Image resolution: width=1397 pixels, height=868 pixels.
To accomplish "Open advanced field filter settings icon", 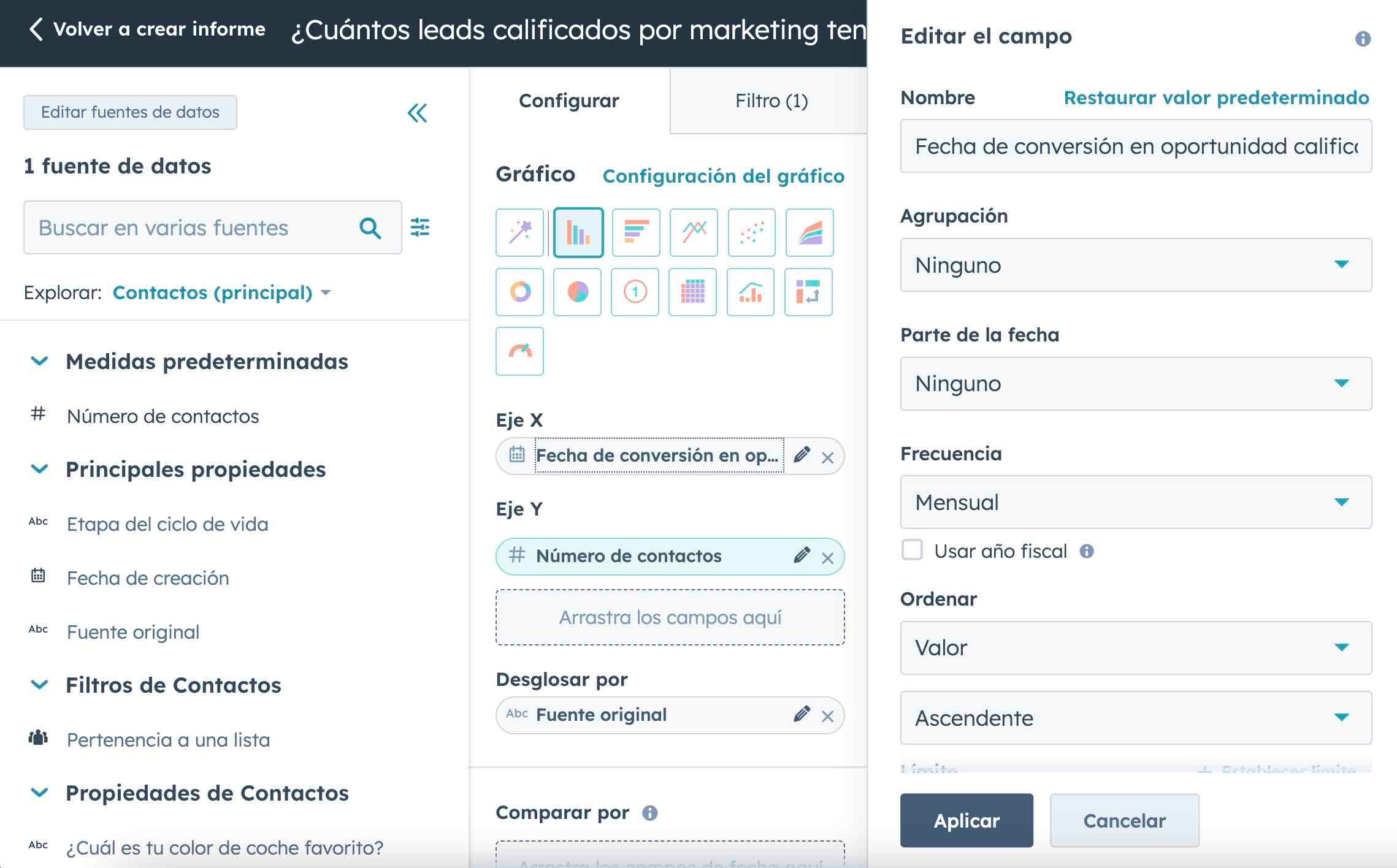I will (420, 227).
